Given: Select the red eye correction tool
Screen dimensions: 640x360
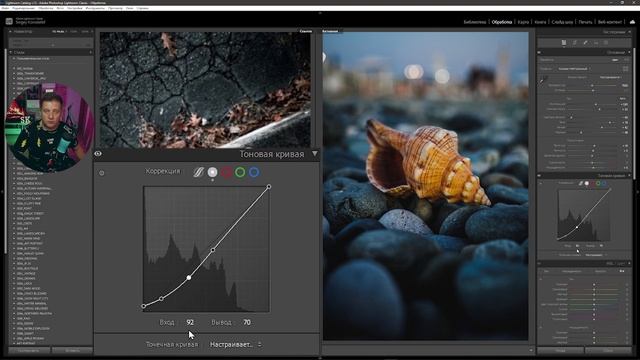Looking at the screenshot, I should pyautogui.click(x=596, y=42).
